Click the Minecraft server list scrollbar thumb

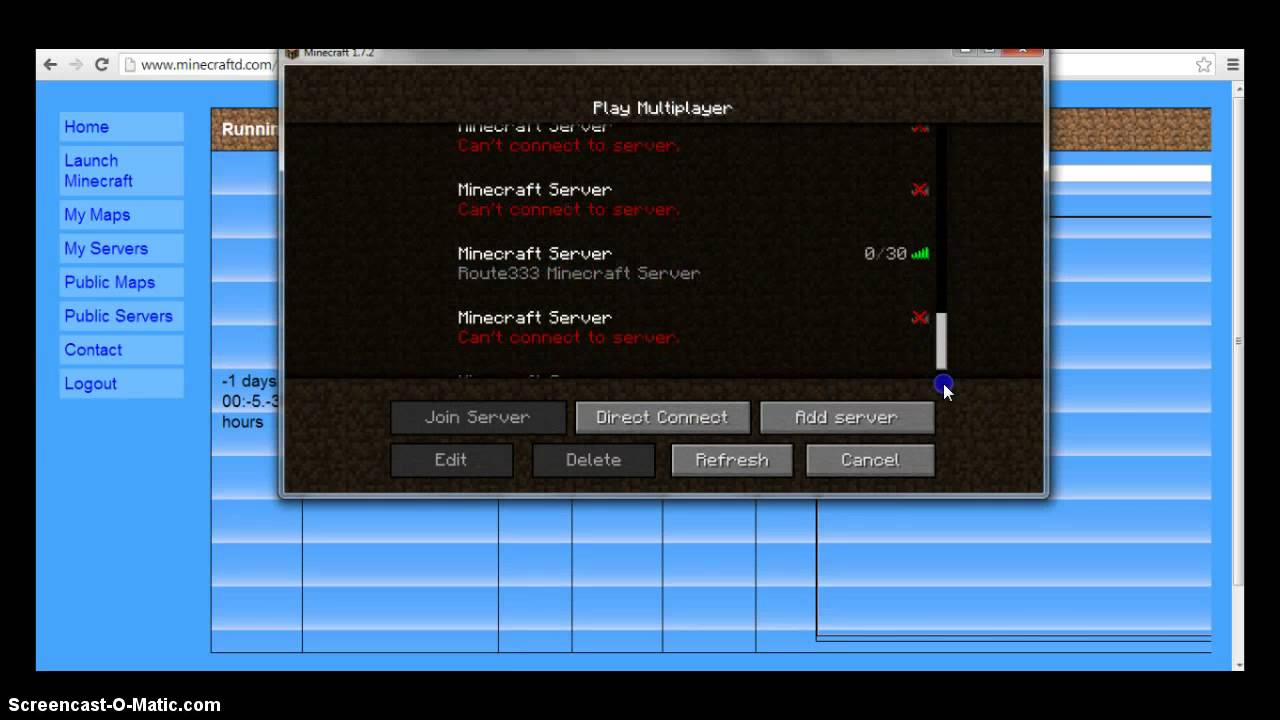coord(941,341)
